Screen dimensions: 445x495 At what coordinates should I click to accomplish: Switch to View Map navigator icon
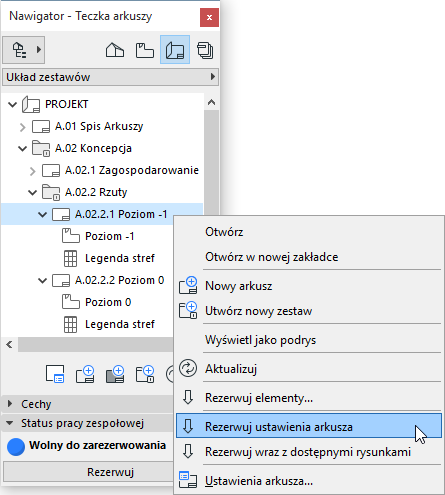[145, 50]
